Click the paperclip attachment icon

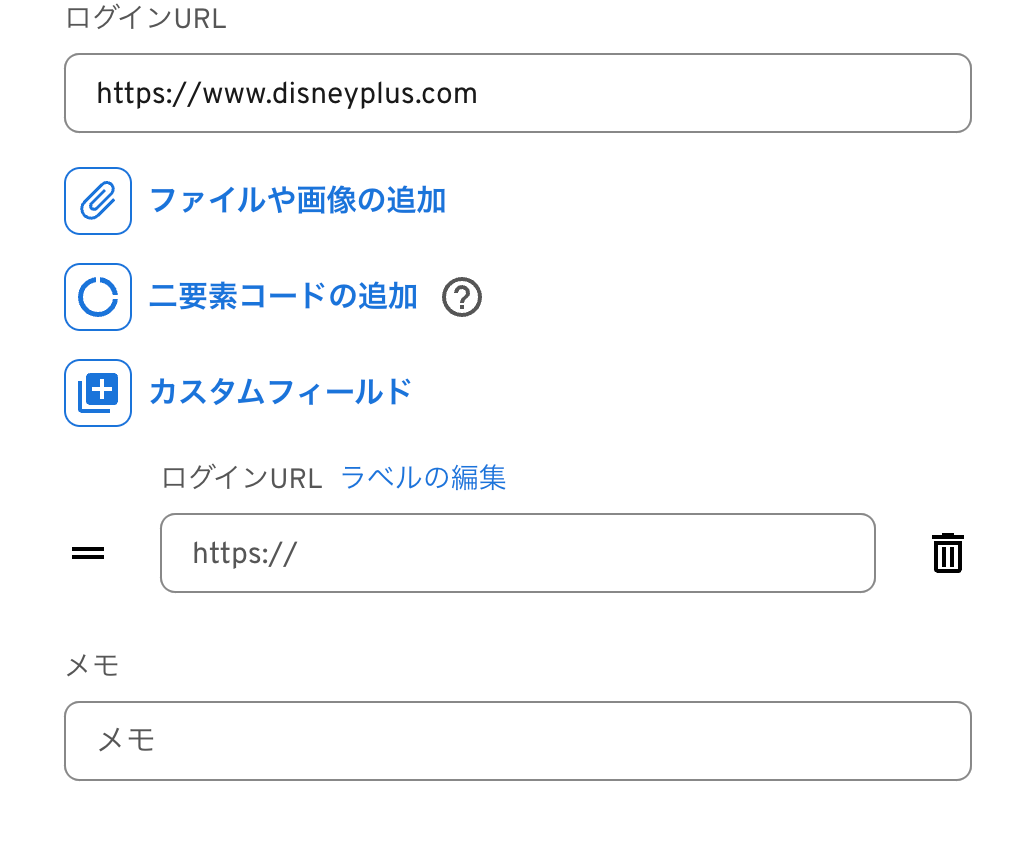(98, 201)
